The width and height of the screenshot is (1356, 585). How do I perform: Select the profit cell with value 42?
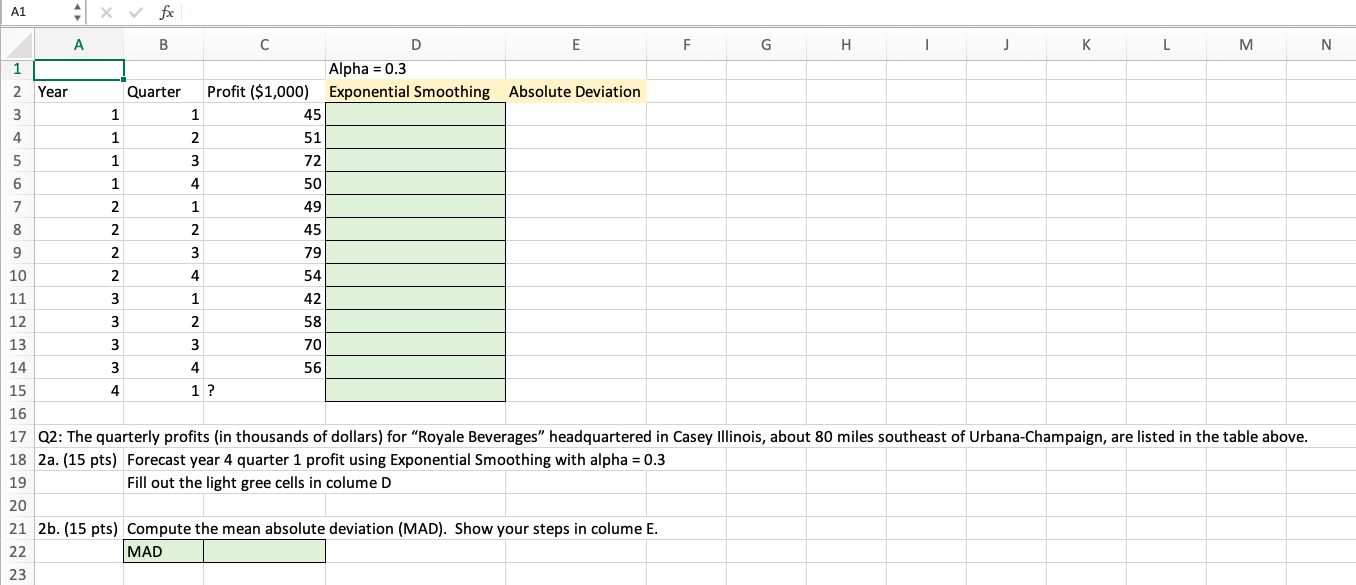tap(264, 298)
